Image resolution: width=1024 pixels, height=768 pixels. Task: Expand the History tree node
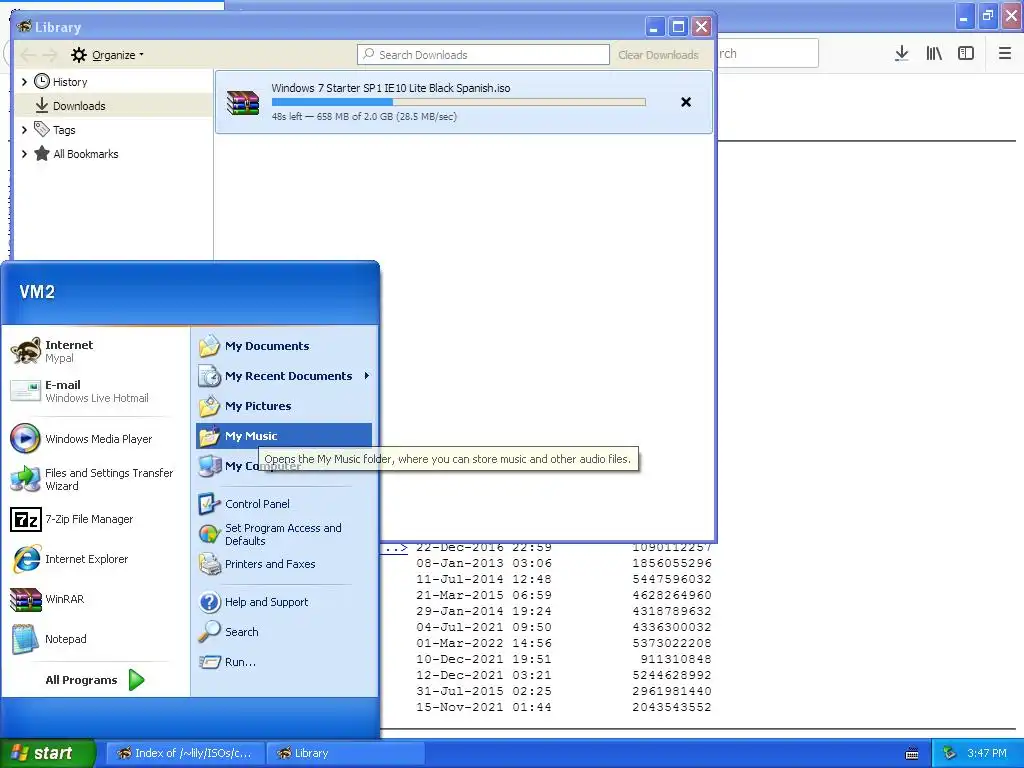tap(24, 82)
